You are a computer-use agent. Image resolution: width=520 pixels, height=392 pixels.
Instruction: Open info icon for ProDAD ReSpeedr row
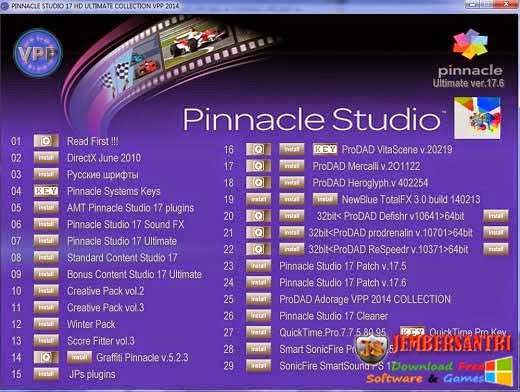coord(258,249)
